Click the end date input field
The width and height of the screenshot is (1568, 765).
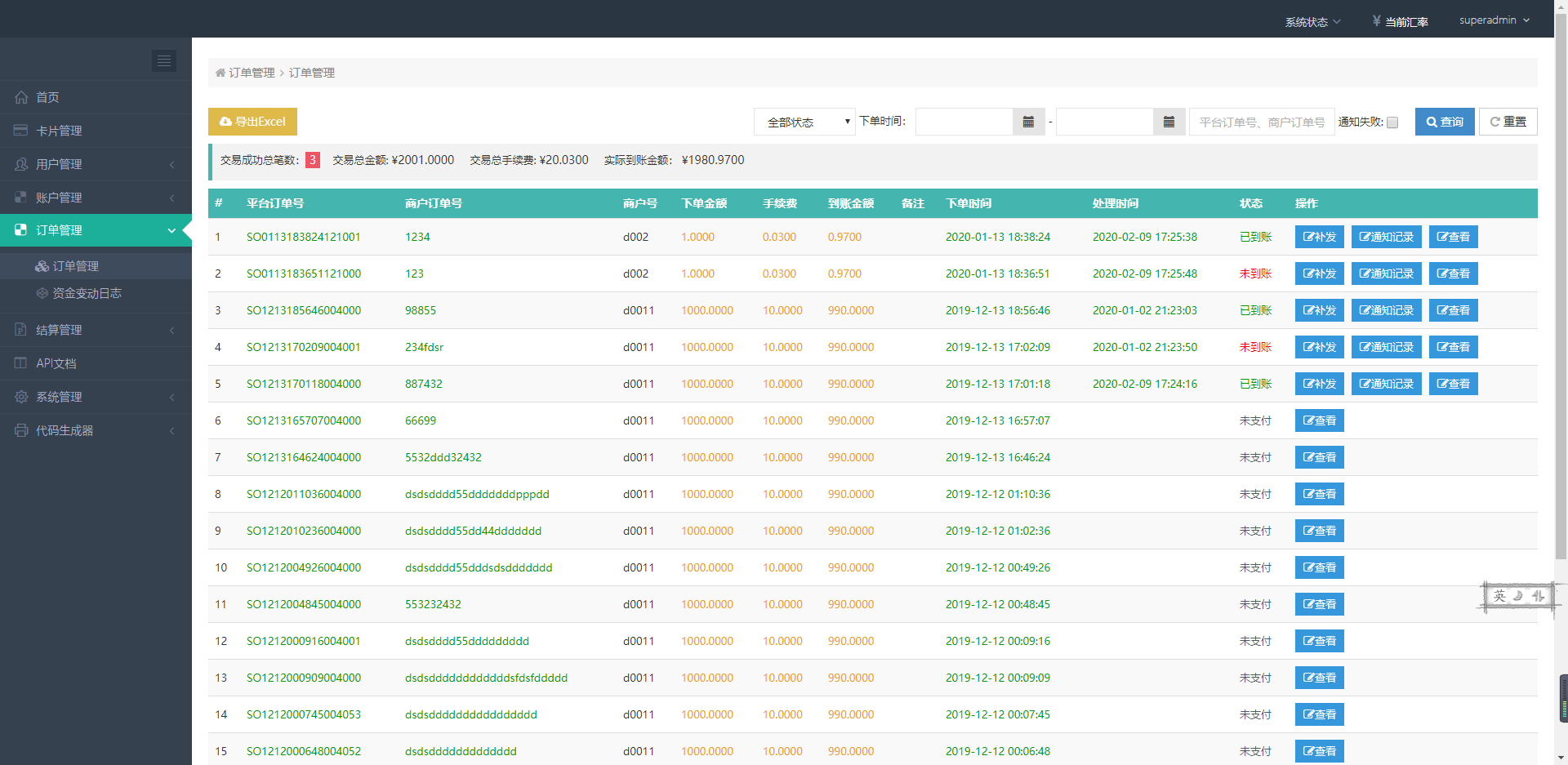coord(1105,122)
